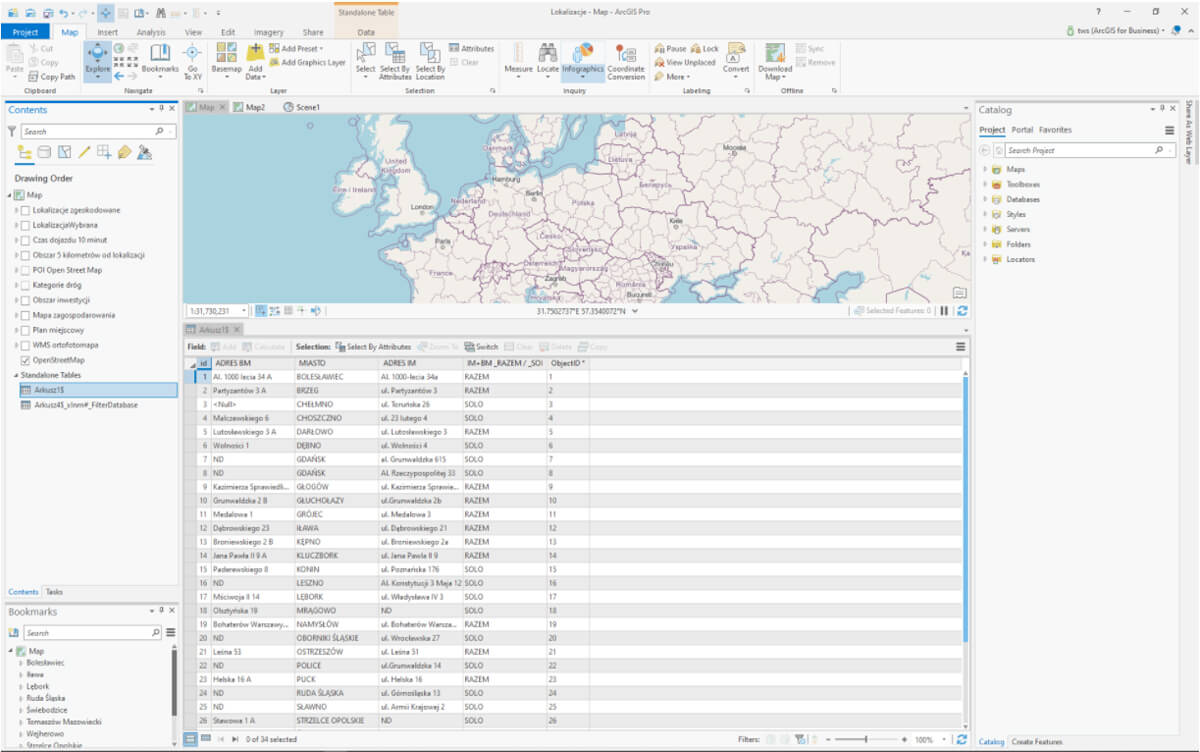
Task: Switch to the Insert ribbon tab
Action: click(107, 32)
